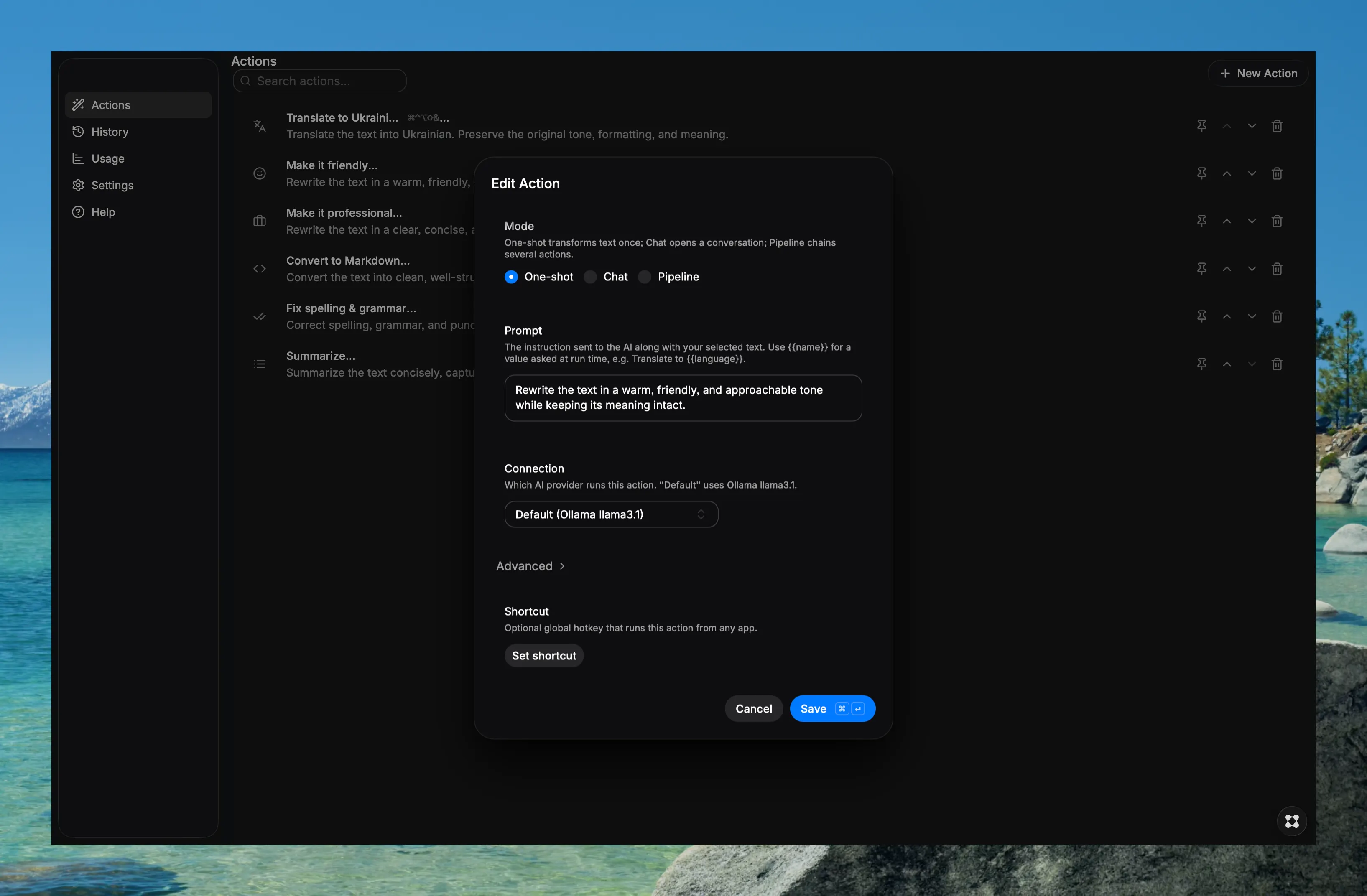Select the Convert to Markdown... action title
The width and height of the screenshot is (1367, 896).
[348, 261]
